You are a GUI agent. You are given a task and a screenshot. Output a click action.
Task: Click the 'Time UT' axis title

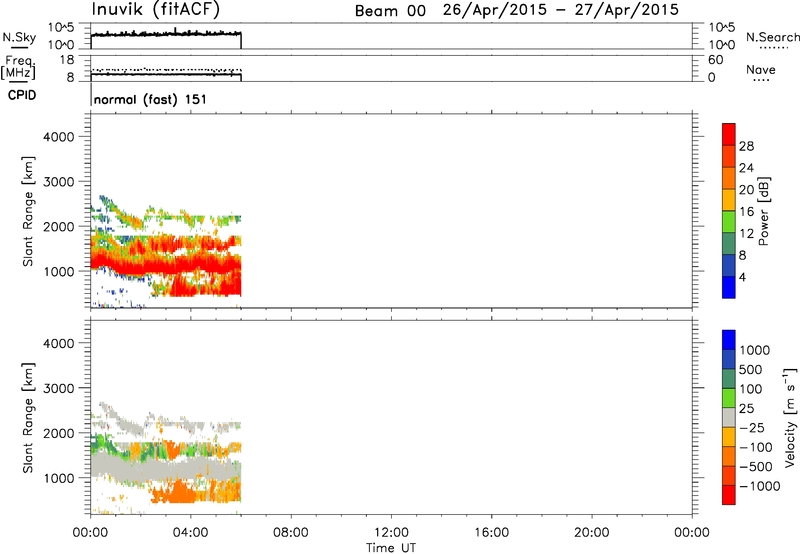391,548
